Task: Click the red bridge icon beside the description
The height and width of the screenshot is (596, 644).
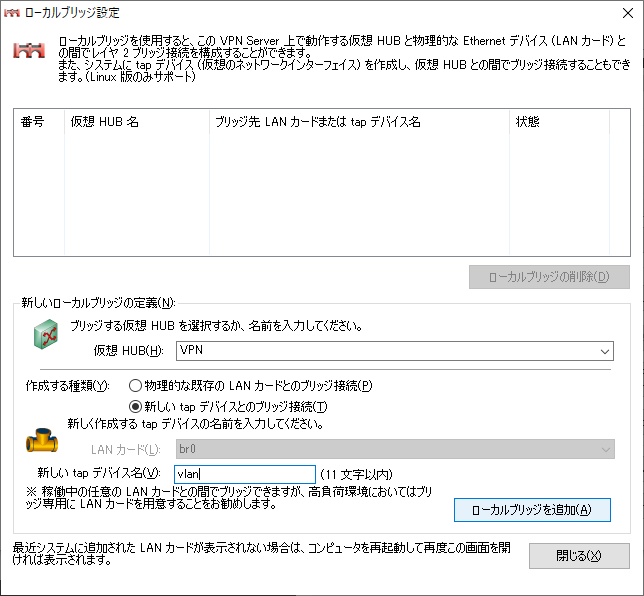Action: pos(29,51)
